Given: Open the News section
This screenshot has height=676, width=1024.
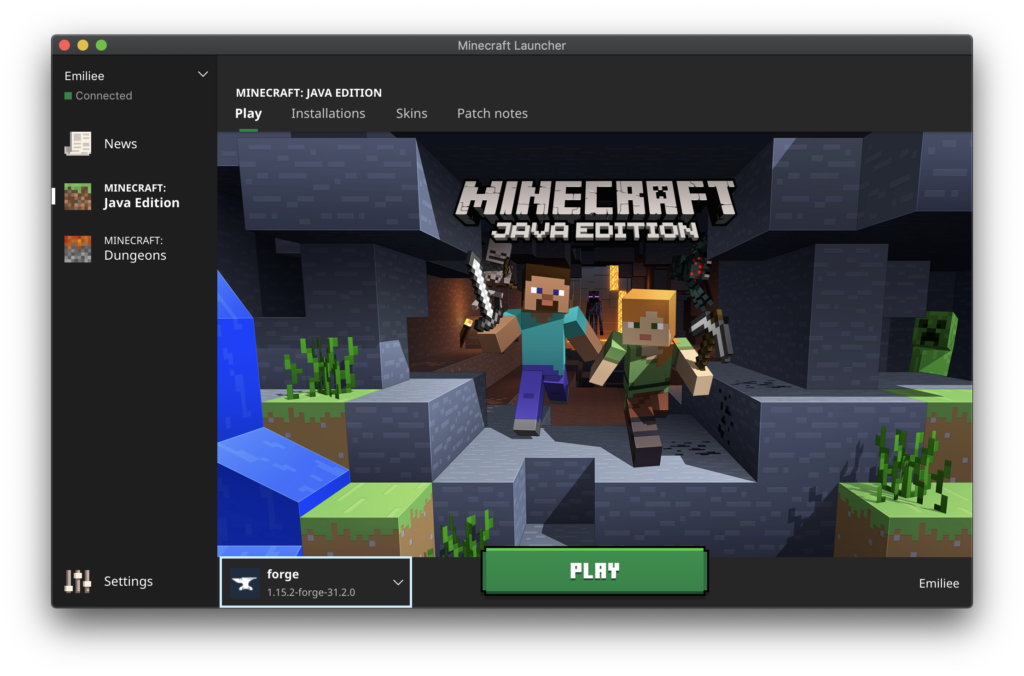Looking at the screenshot, I should point(120,143).
